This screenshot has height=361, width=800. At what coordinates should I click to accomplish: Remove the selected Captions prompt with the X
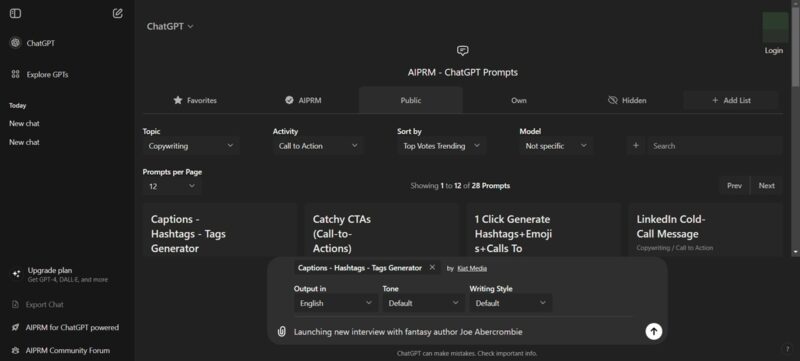(x=432, y=268)
